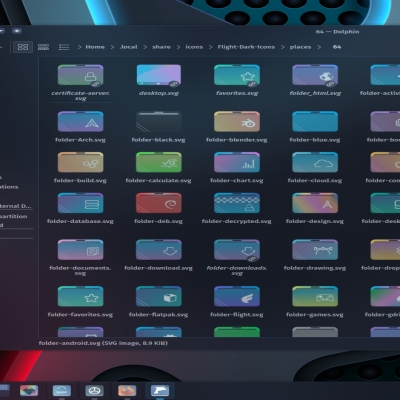Select the favorites.svg star folder icon
Viewport: 400px width, 400px height.
(x=237, y=75)
